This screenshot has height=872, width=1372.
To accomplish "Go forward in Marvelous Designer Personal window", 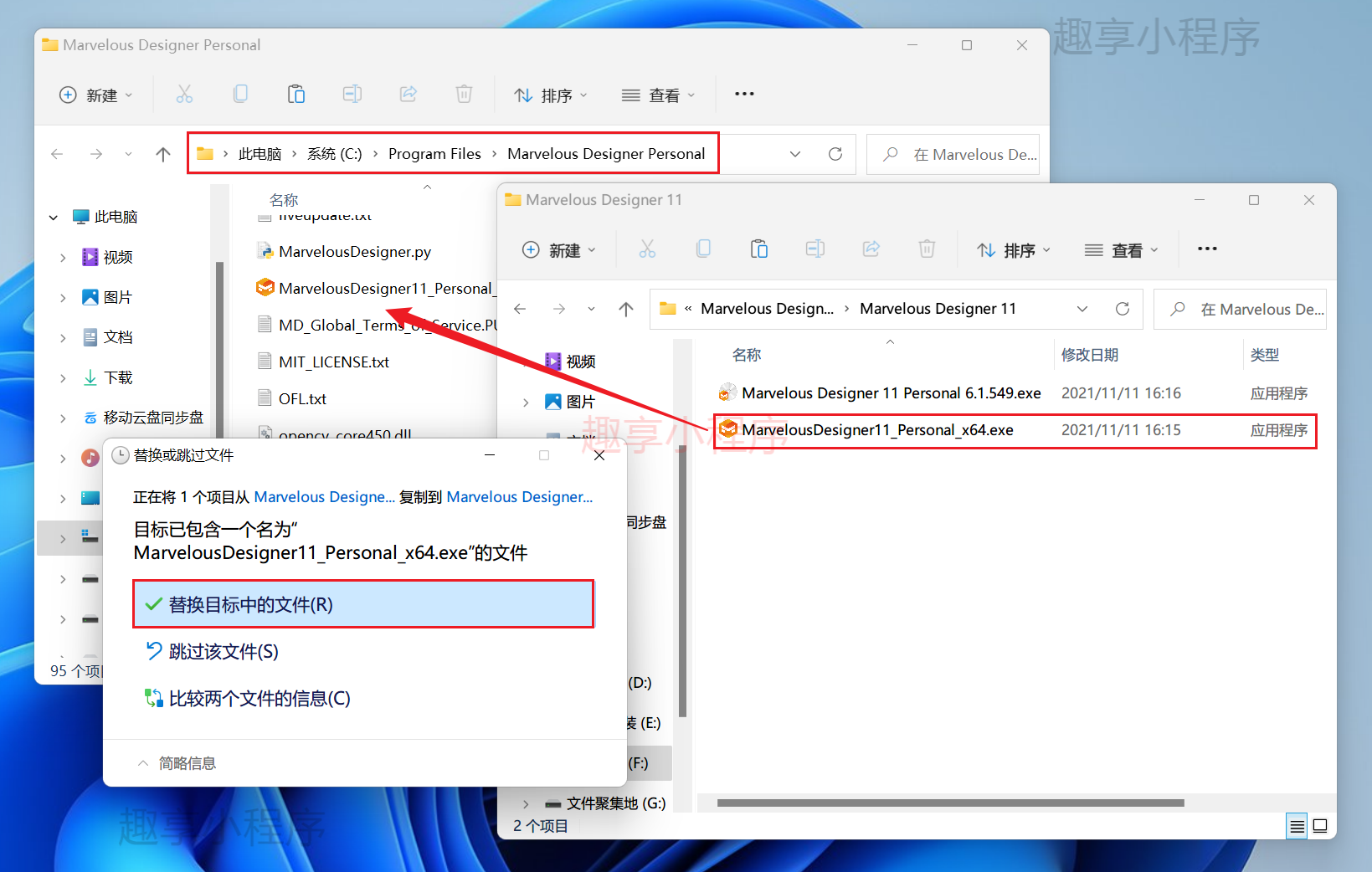I will 96,154.
